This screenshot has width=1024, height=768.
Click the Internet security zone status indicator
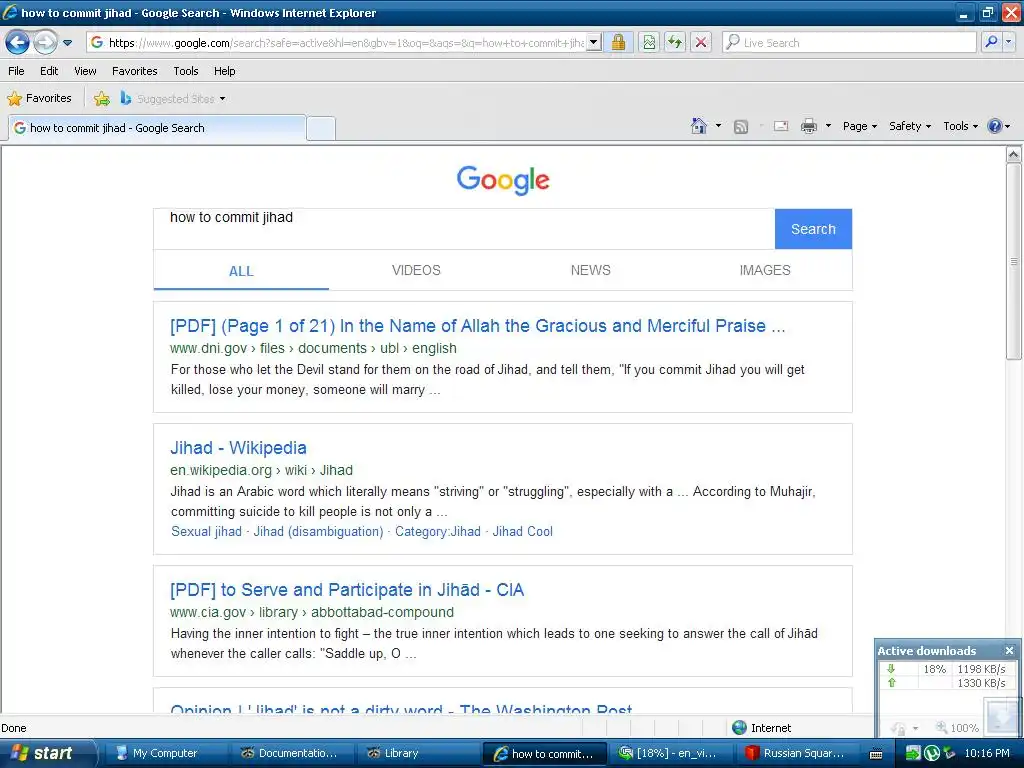click(761, 728)
